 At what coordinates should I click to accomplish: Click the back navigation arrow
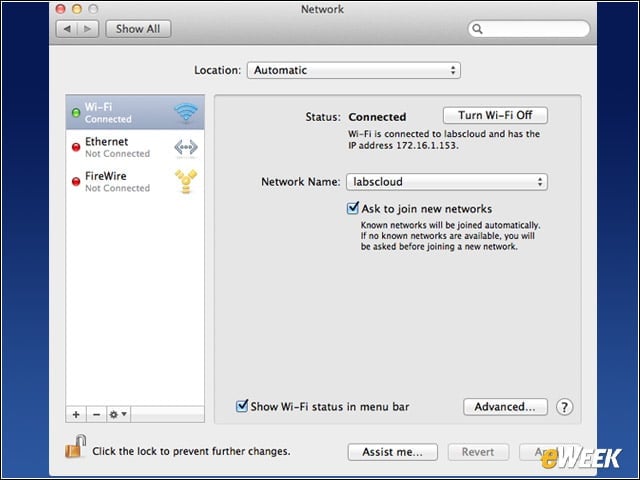click(67, 29)
